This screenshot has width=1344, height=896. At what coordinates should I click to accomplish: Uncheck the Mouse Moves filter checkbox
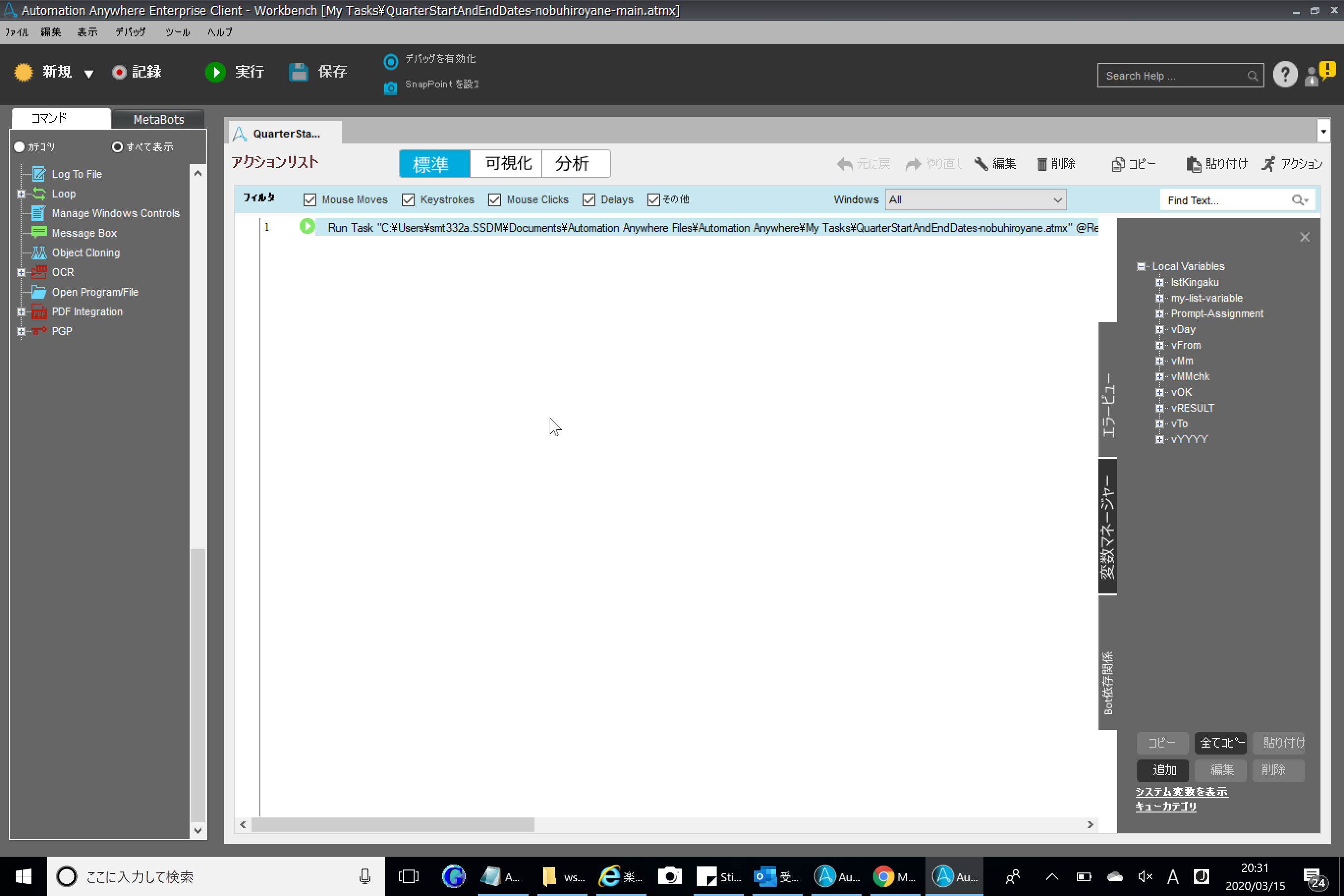pos(309,200)
